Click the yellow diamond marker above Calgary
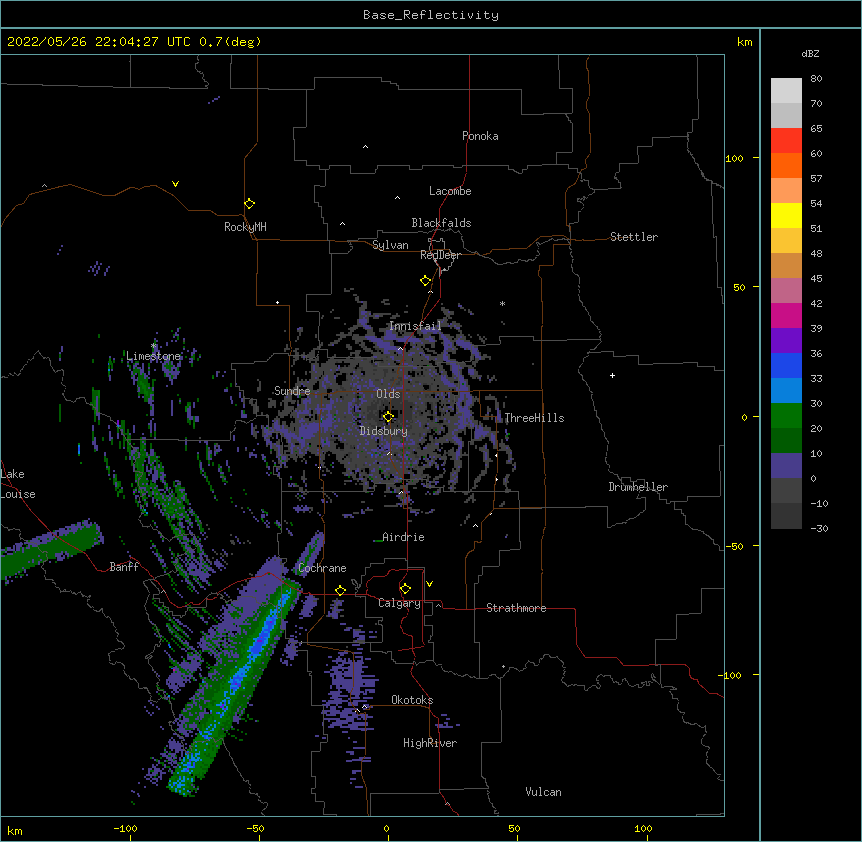 (405, 589)
